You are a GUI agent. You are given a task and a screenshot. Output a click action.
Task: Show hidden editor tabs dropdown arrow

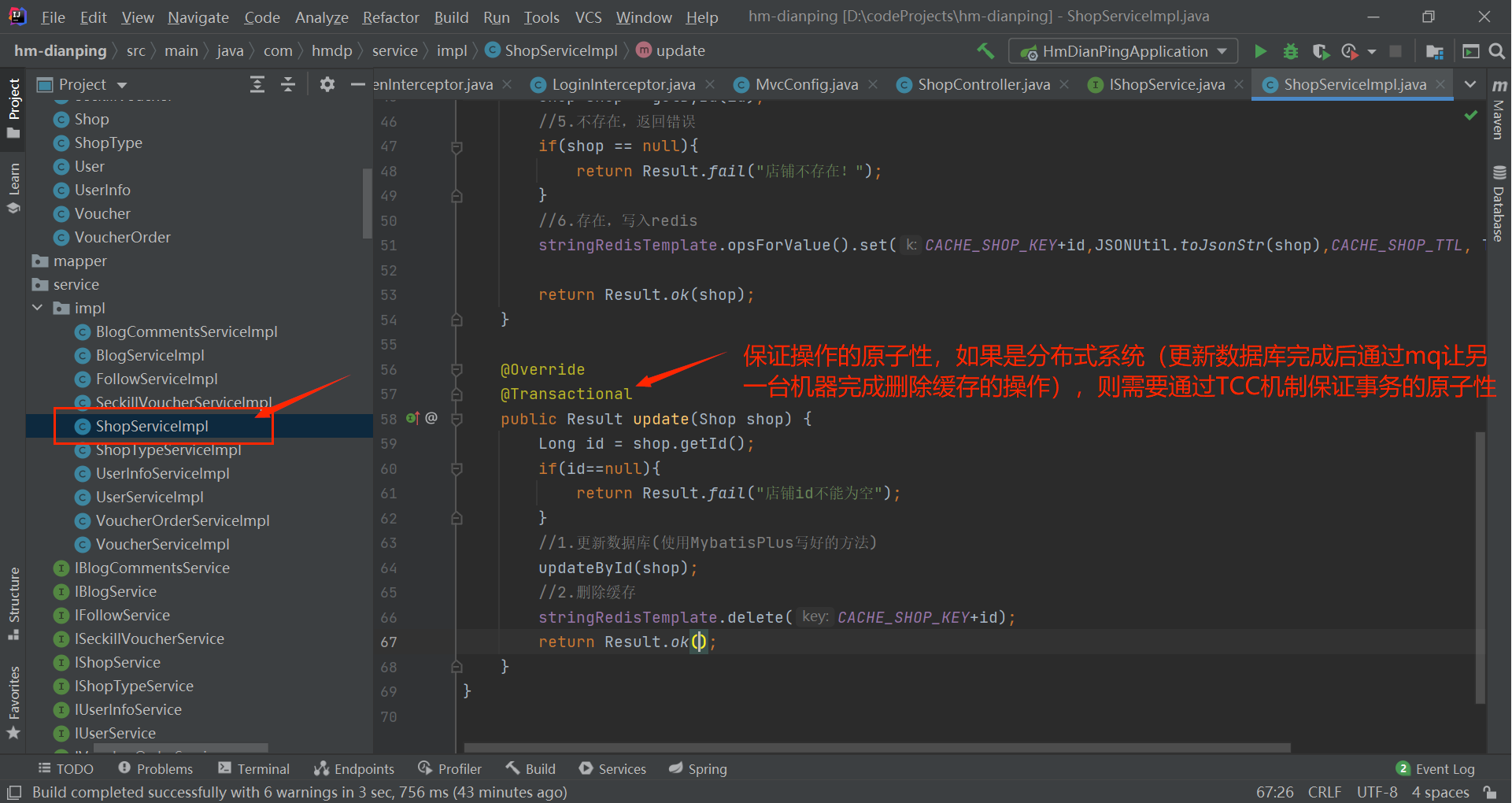tap(1469, 84)
